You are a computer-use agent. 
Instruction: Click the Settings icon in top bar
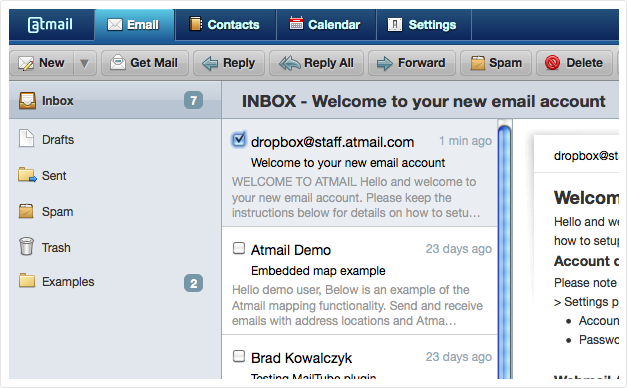pyautogui.click(x=395, y=25)
